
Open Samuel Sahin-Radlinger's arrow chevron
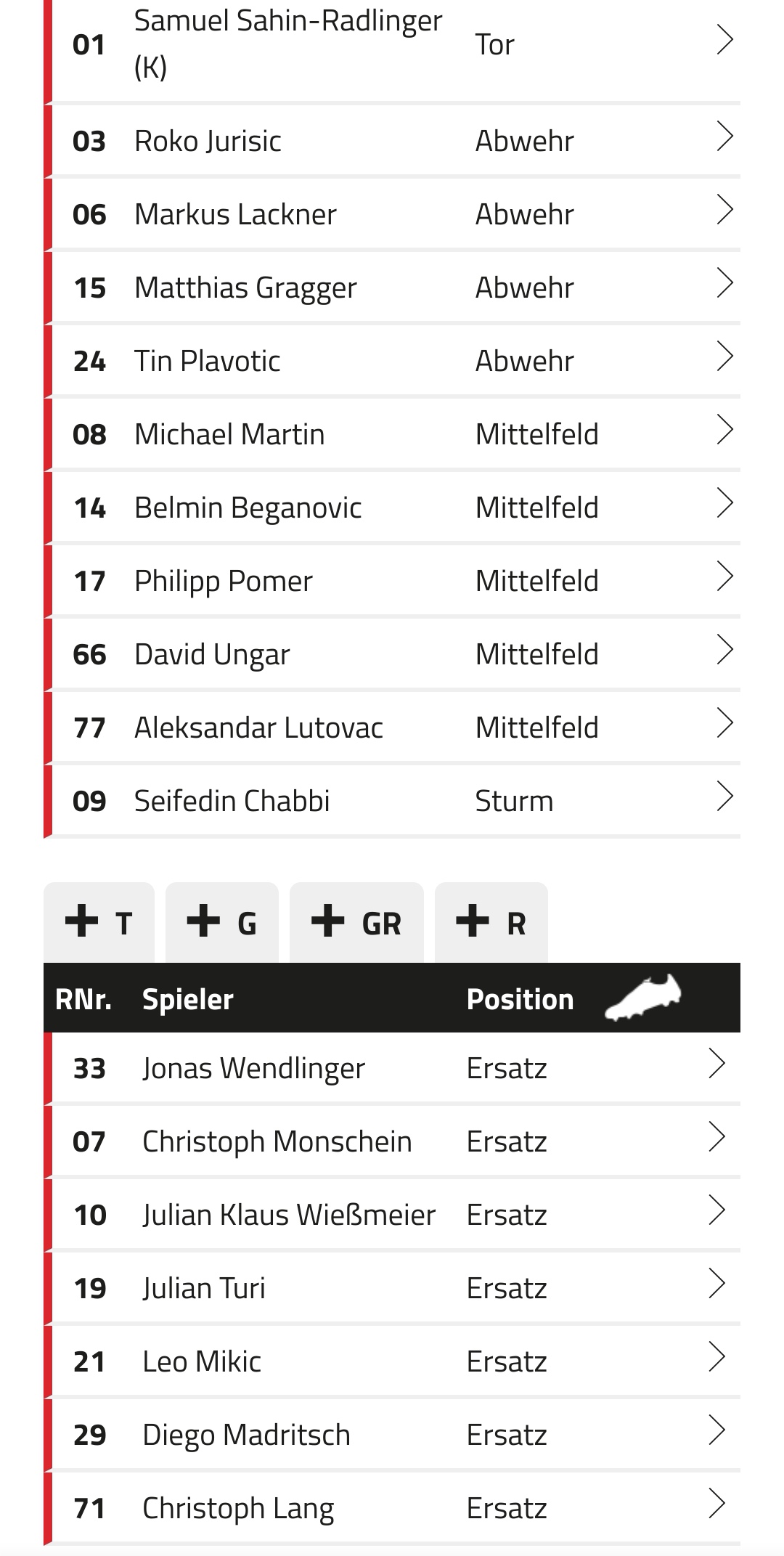724,40
